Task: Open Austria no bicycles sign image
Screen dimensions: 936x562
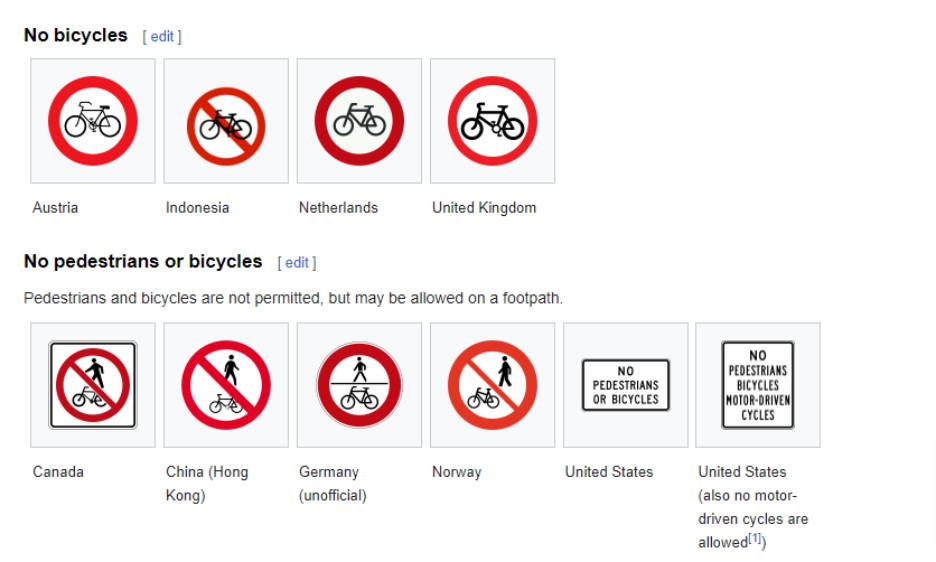Action: point(93,121)
